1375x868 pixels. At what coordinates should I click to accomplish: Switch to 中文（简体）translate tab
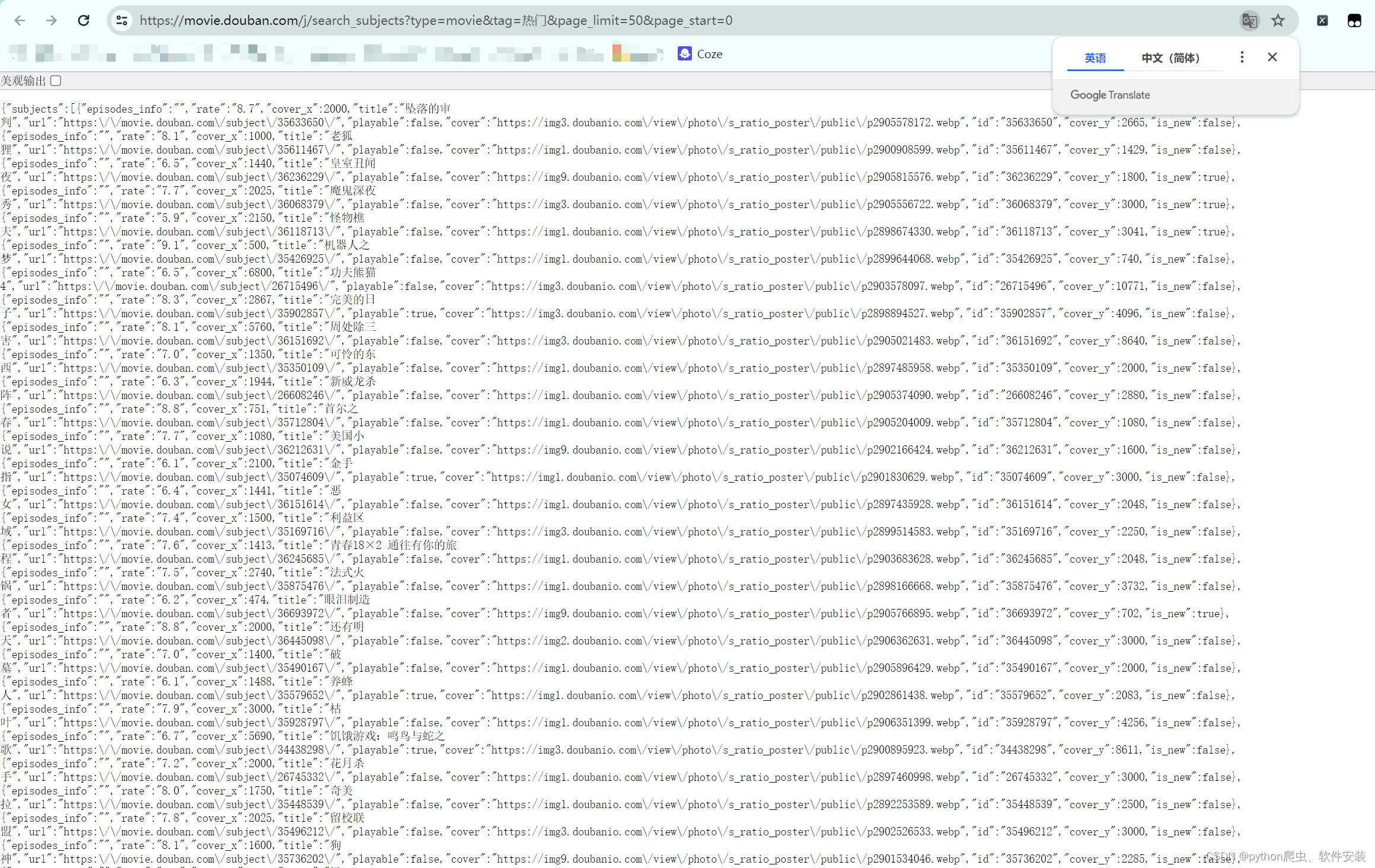coord(1171,58)
